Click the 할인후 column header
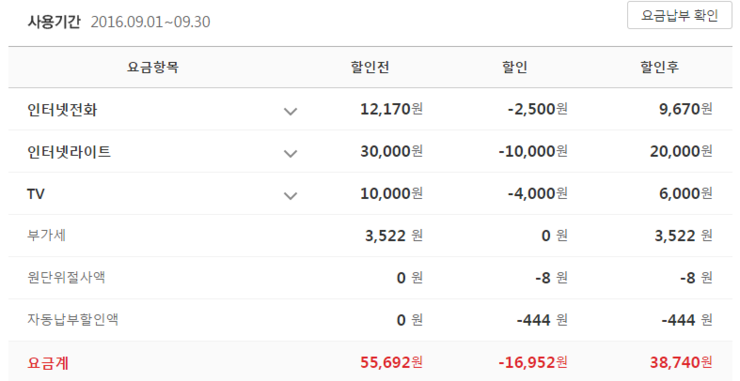The height and width of the screenshot is (381, 740). pos(659,67)
